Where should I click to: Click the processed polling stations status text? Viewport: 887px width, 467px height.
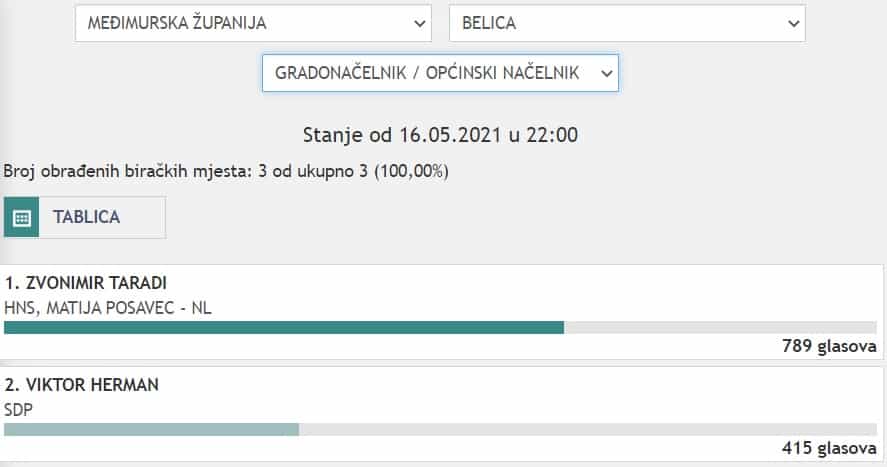pyautogui.click(x=226, y=171)
